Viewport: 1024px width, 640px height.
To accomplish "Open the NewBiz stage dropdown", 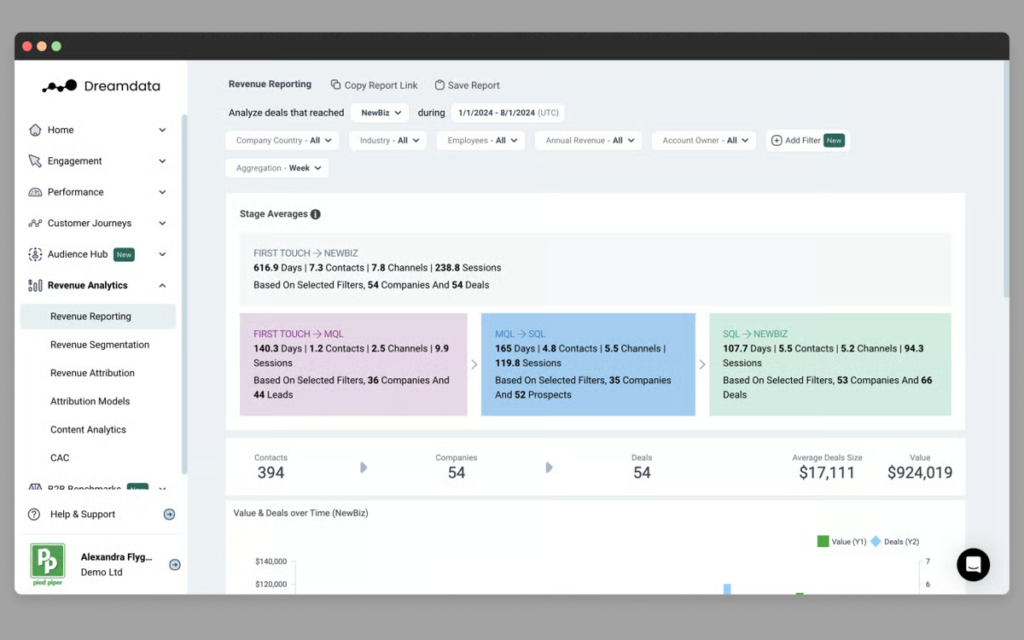I will point(380,113).
